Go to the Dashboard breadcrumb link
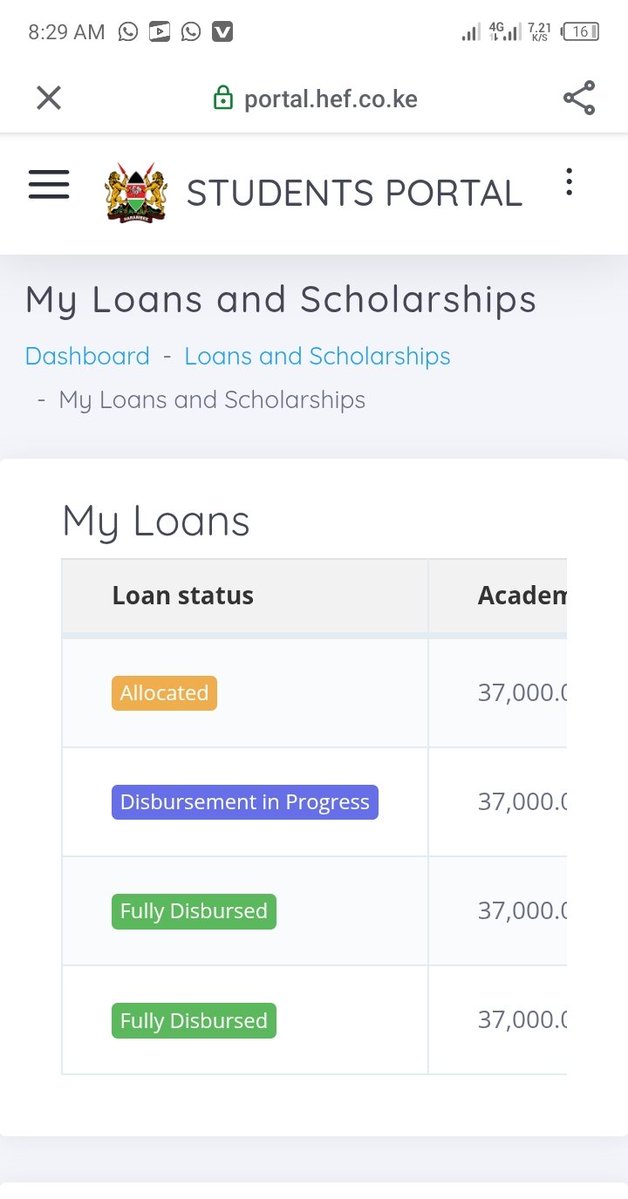Screen dimensions: 628x1199 87,356
